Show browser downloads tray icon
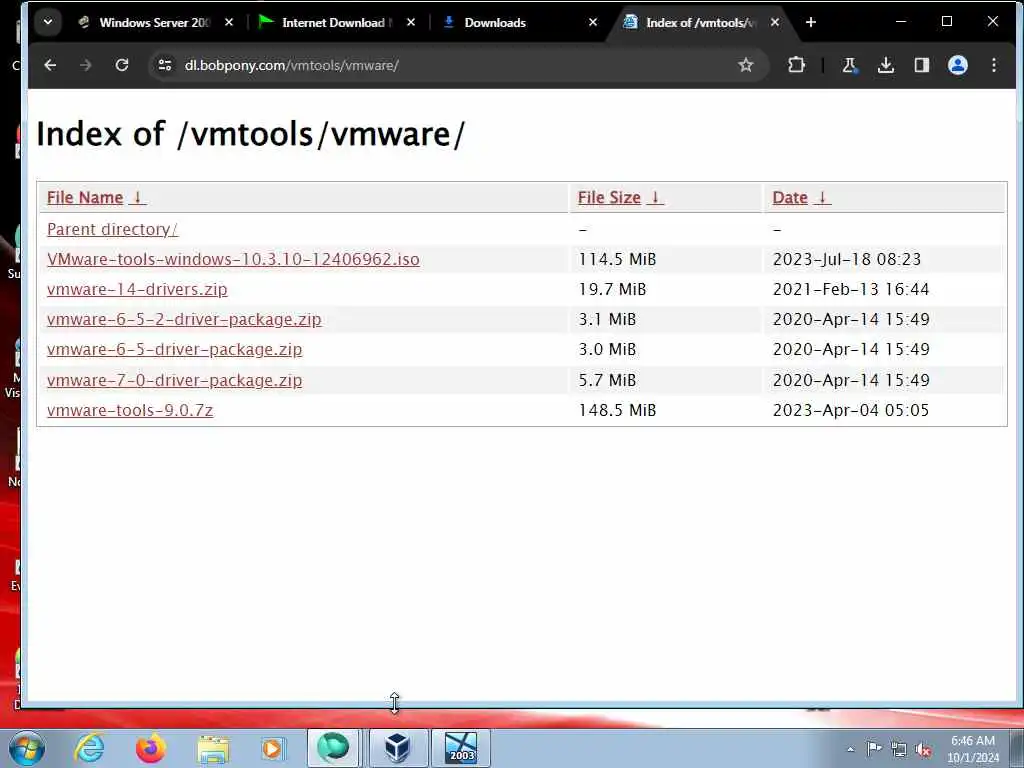 click(886, 65)
